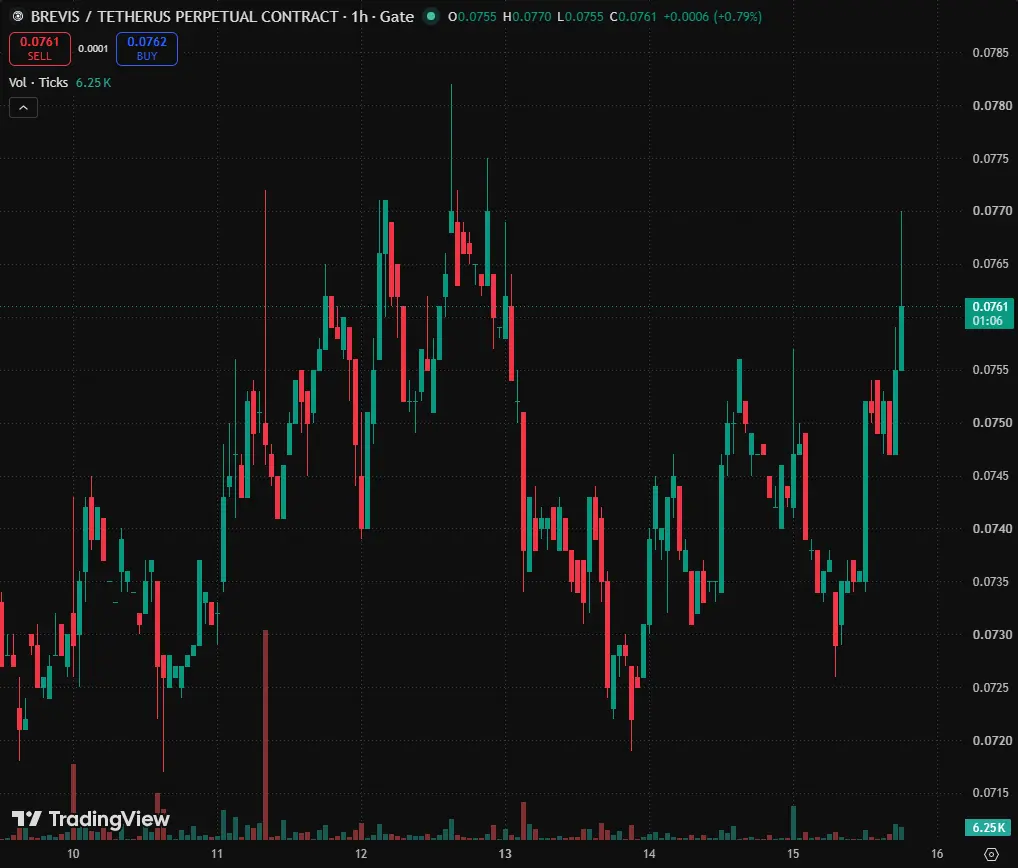
Task: Click the low value L0.0755 in header
Action: [x=580, y=16]
